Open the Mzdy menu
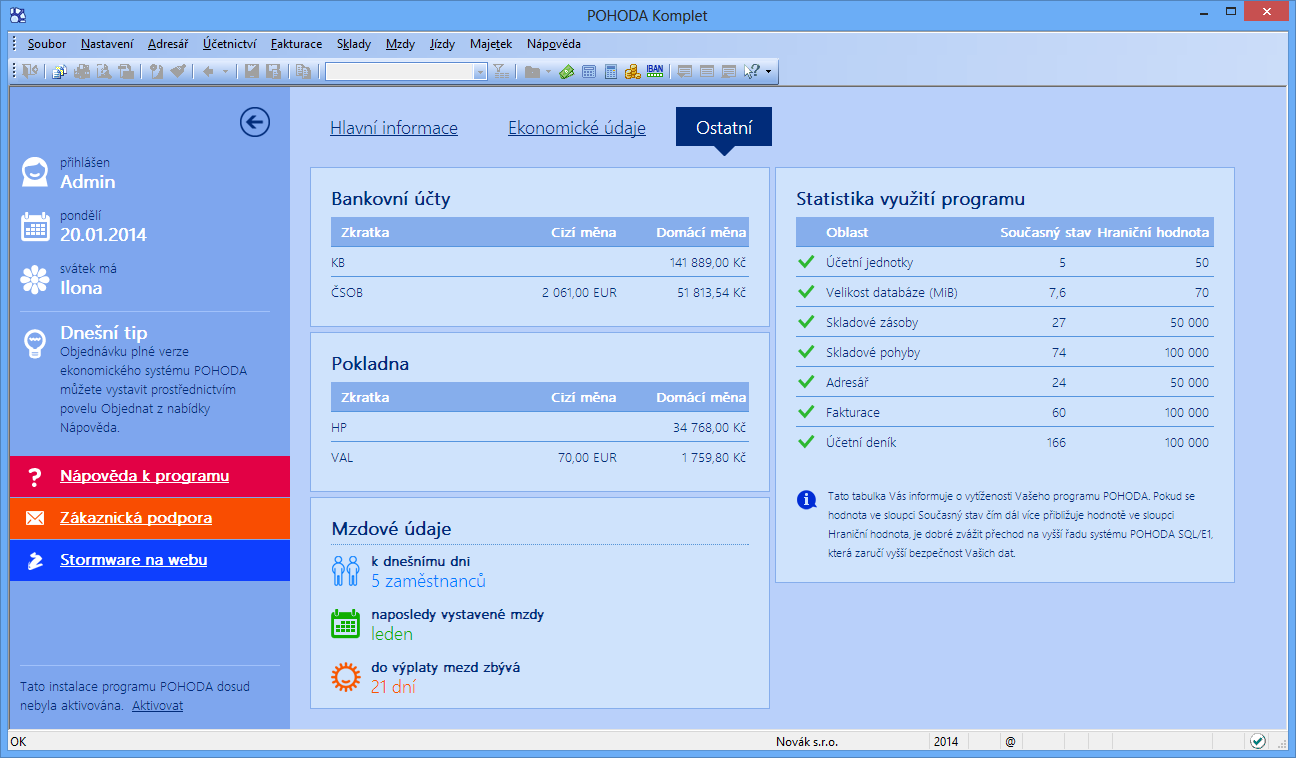1296x758 pixels. tap(400, 44)
